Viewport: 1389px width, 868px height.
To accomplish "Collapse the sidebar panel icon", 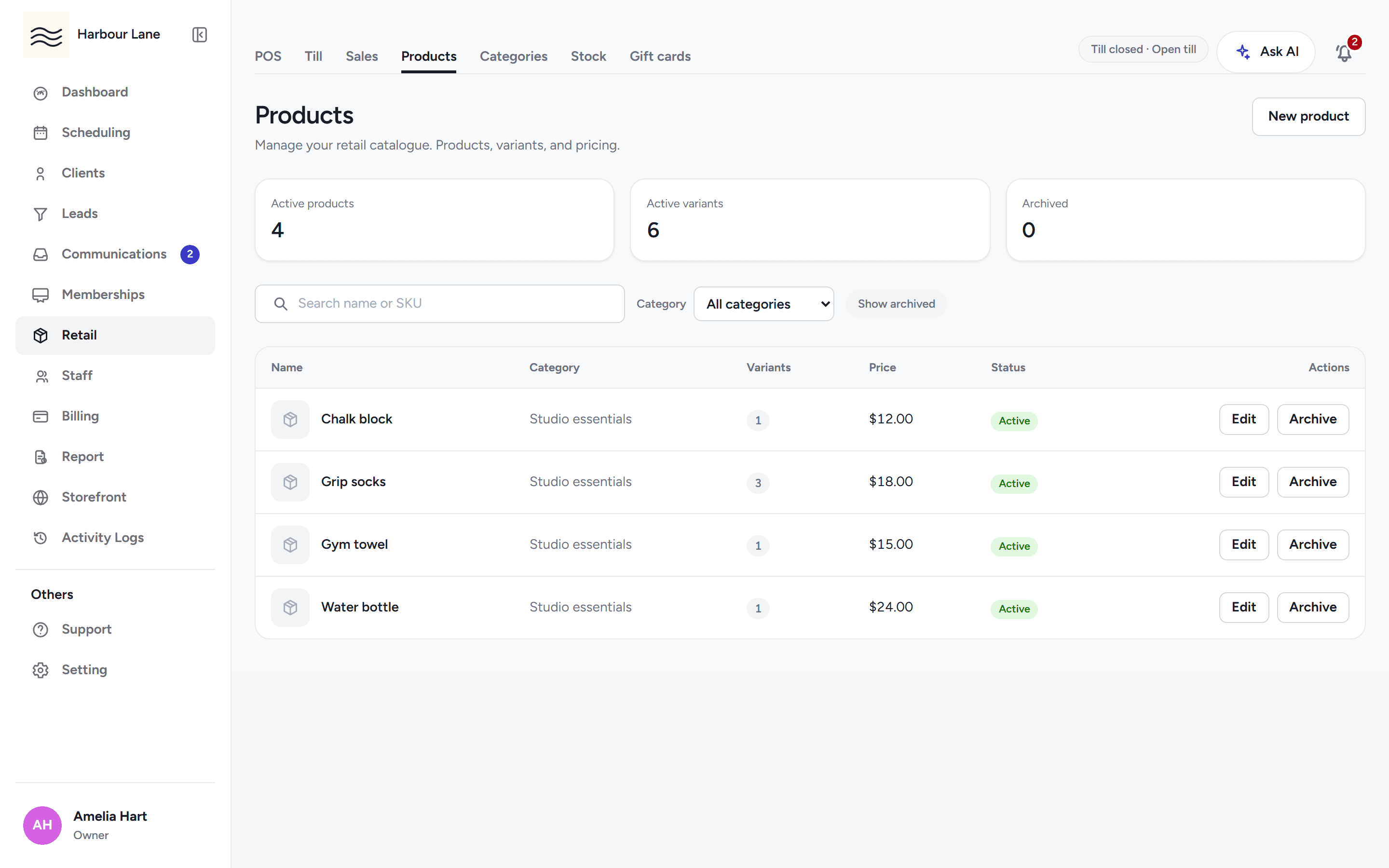I will click(x=199, y=34).
